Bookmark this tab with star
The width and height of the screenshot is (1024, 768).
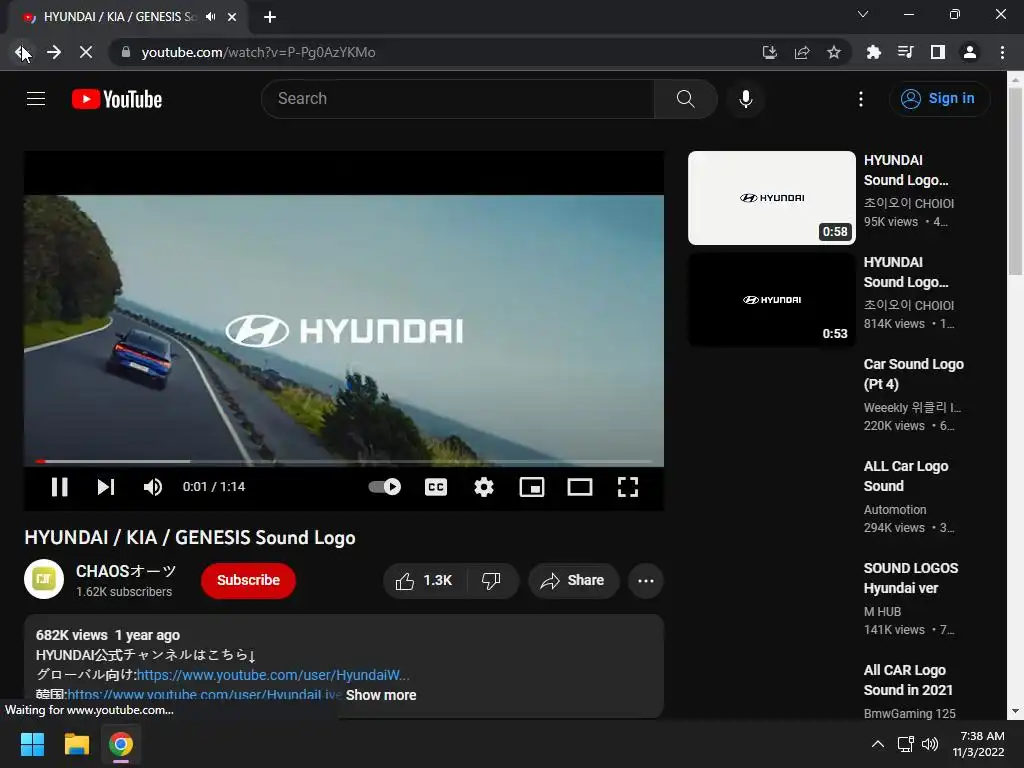click(x=834, y=52)
